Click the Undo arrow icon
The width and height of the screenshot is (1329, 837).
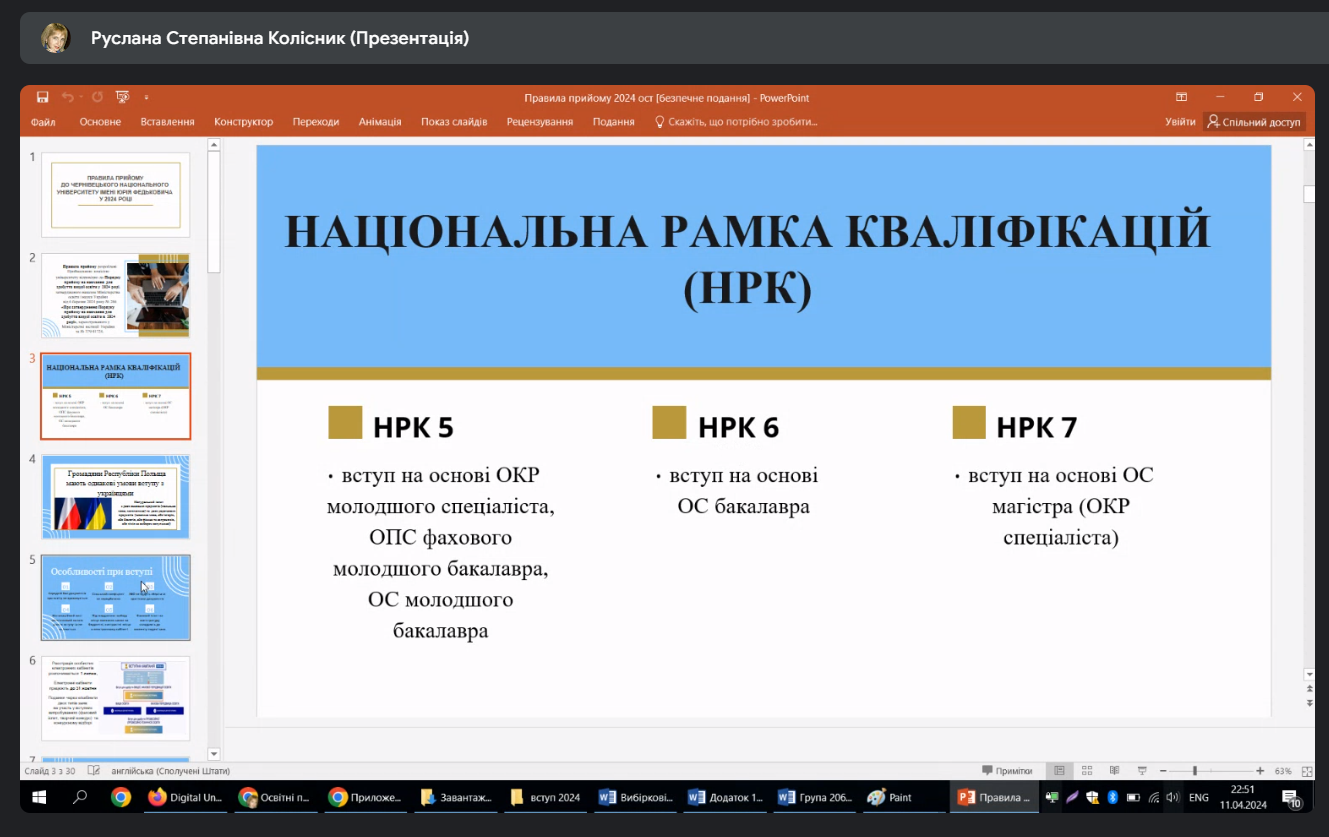click(67, 97)
